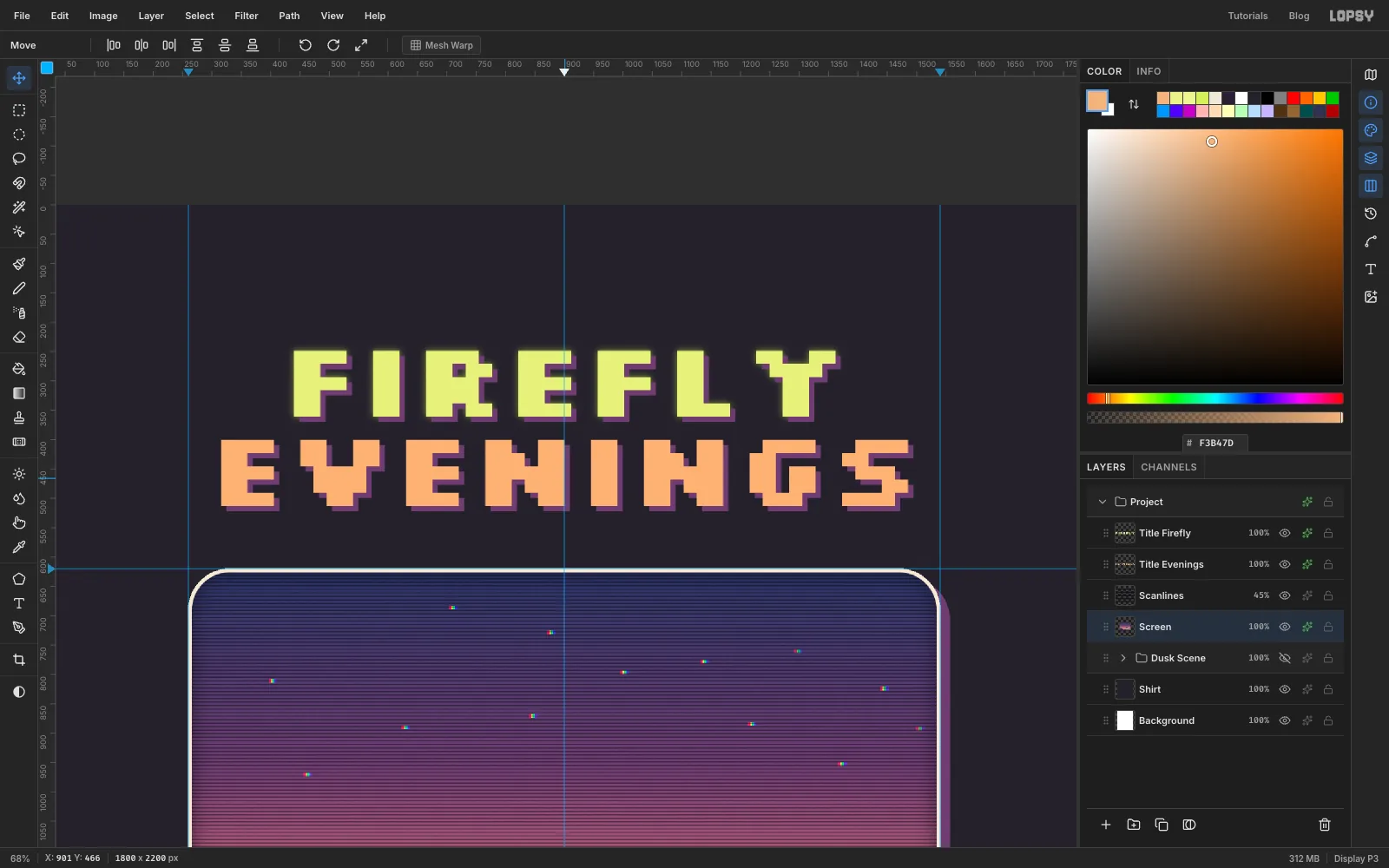Toggle effects on Scanlines layer
The width and height of the screenshot is (1389, 868).
[1307, 595]
